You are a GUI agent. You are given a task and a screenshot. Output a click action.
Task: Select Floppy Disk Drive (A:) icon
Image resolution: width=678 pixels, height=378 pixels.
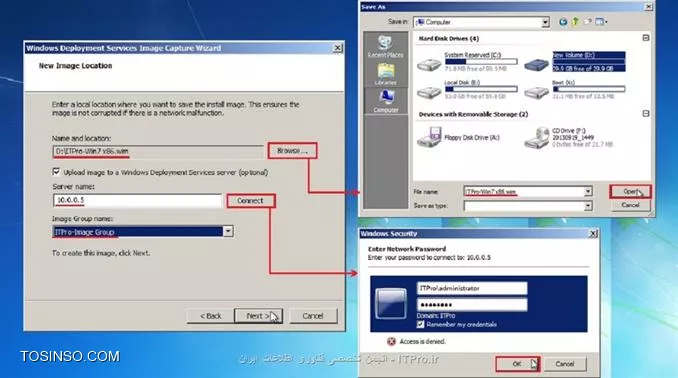click(x=429, y=138)
